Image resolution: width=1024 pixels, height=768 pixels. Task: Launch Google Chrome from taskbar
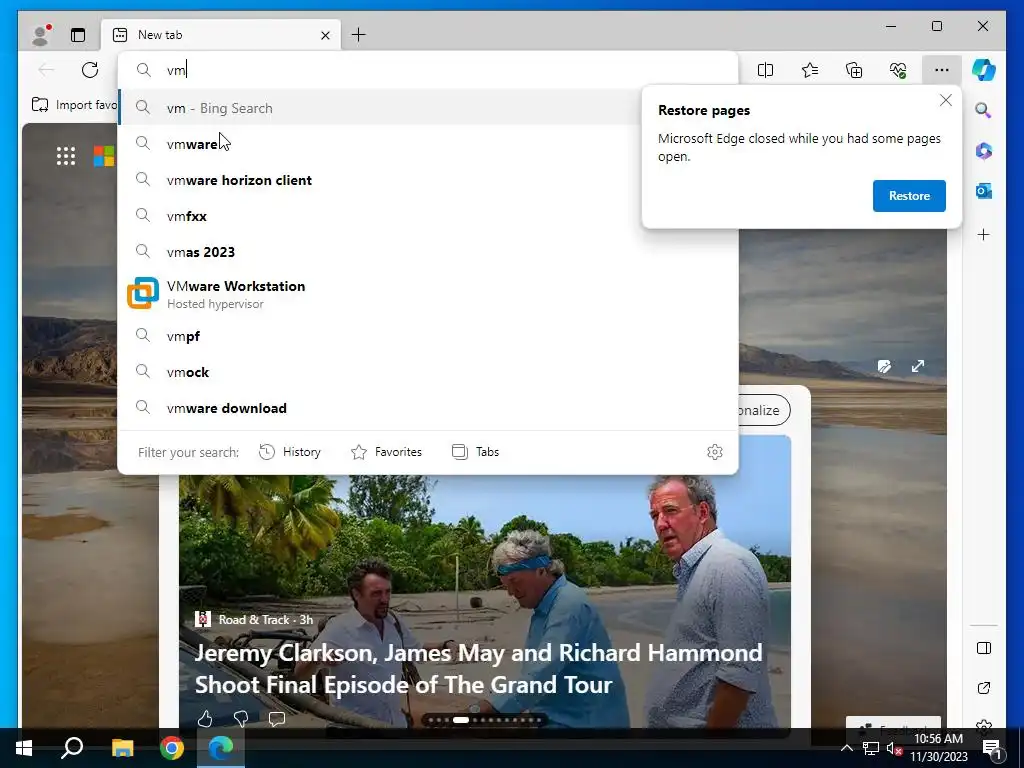(x=172, y=748)
